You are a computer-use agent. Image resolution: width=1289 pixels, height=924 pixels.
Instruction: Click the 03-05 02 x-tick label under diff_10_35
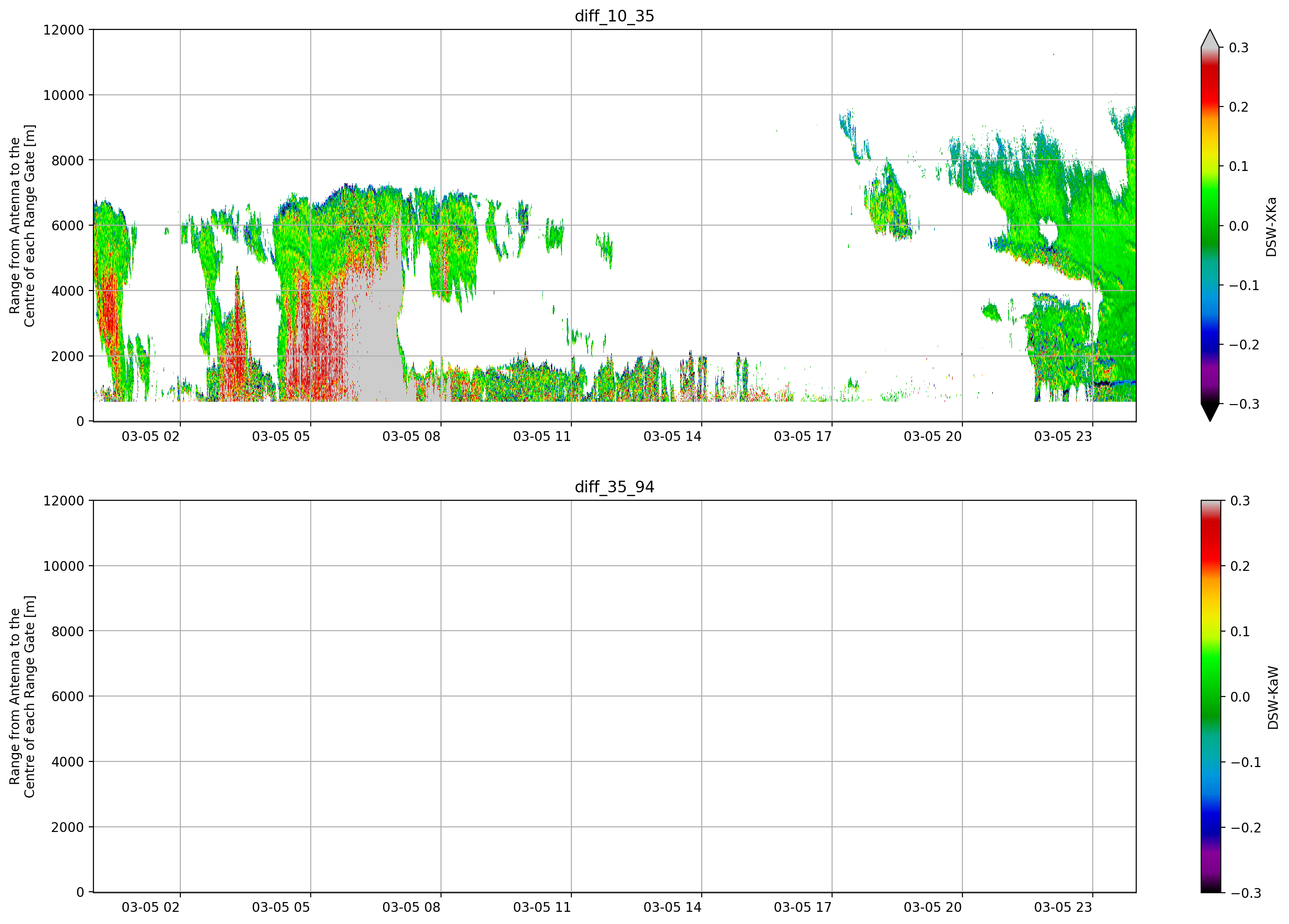150,436
